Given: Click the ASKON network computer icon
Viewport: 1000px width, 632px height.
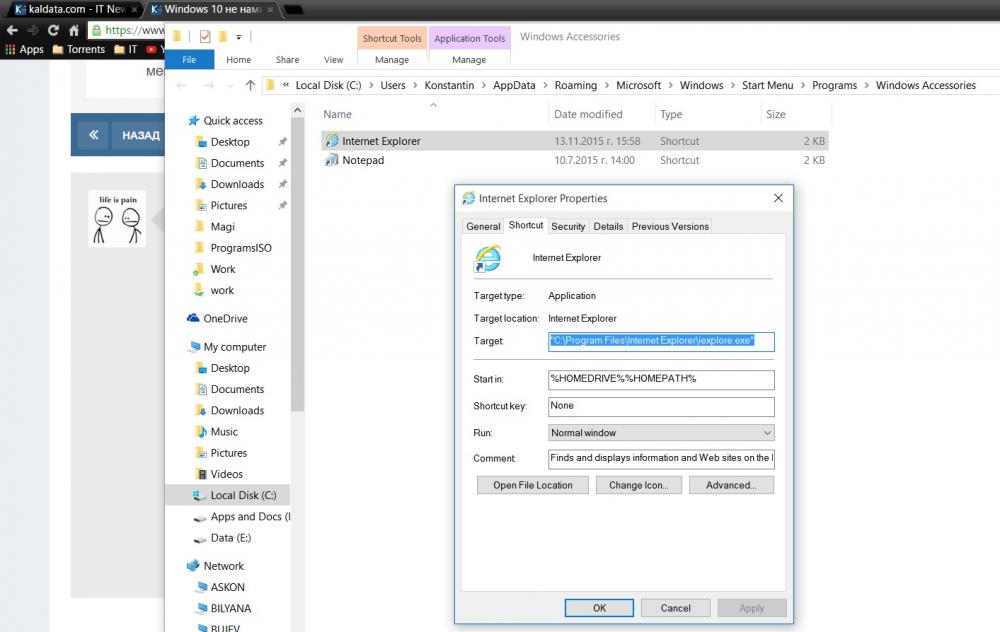Looking at the screenshot, I should (x=202, y=587).
